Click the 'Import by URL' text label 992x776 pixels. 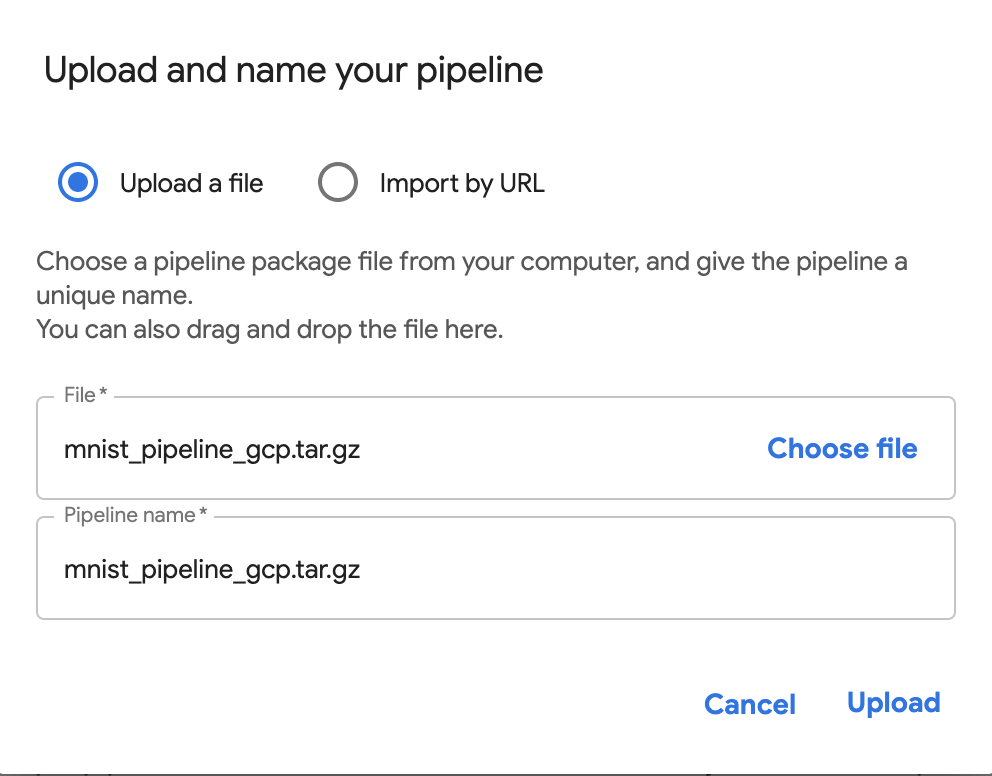pyautogui.click(x=462, y=184)
